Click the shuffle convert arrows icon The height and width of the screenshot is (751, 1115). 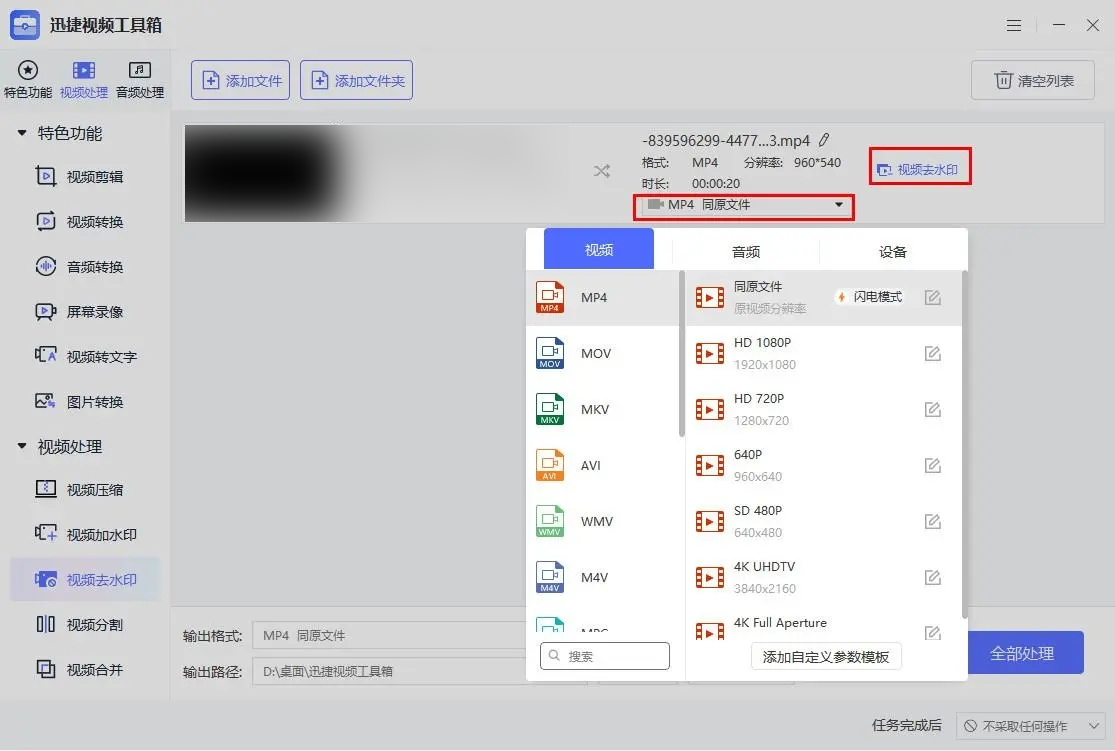point(602,171)
